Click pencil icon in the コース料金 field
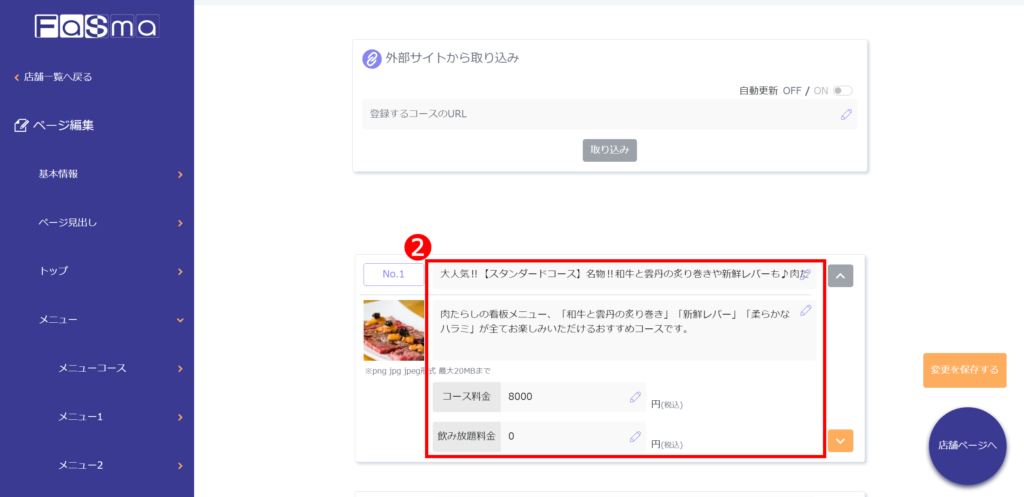This screenshot has height=497, width=1024. coord(635,397)
